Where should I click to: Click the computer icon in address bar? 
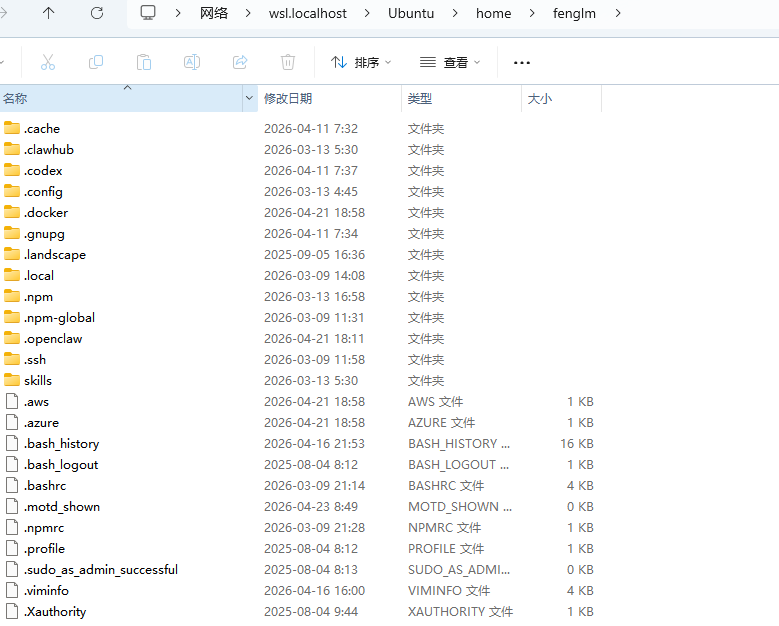[148, 13]
